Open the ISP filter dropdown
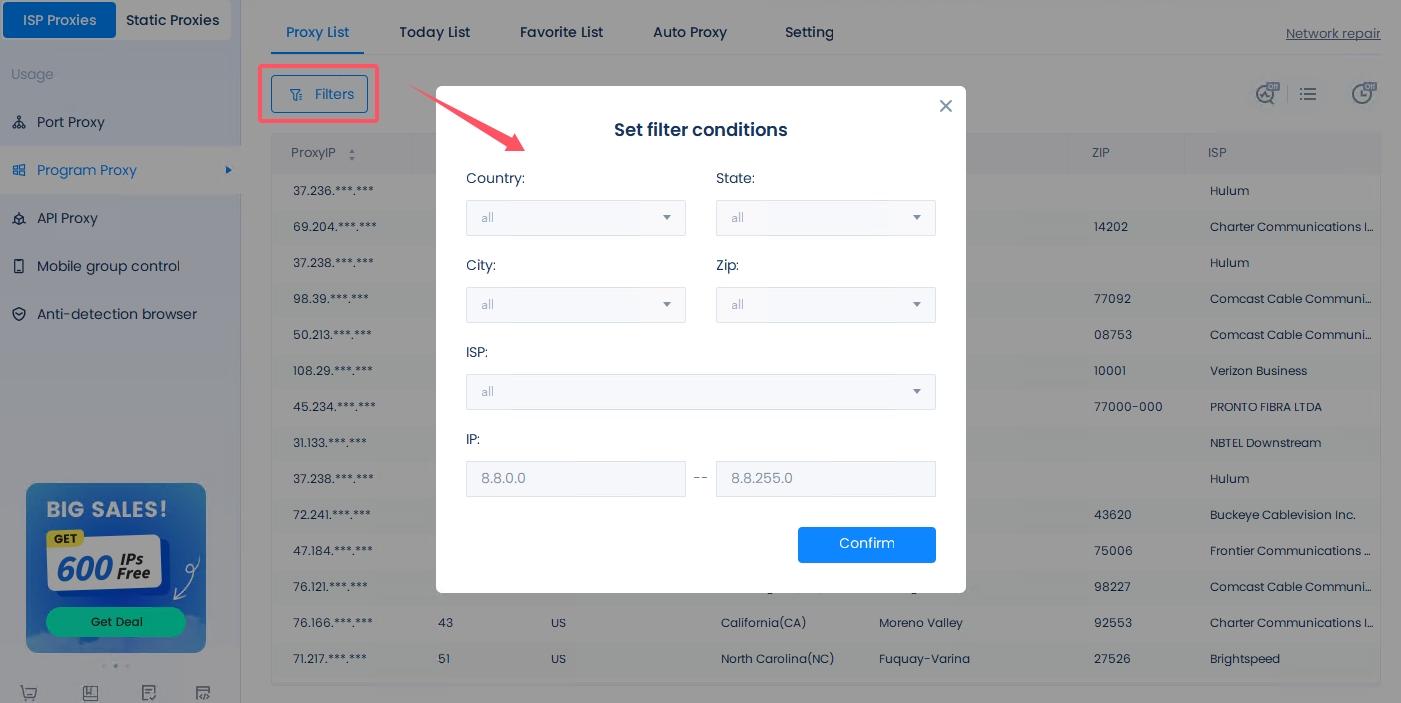1401x703 pixels. coord(701,392)
